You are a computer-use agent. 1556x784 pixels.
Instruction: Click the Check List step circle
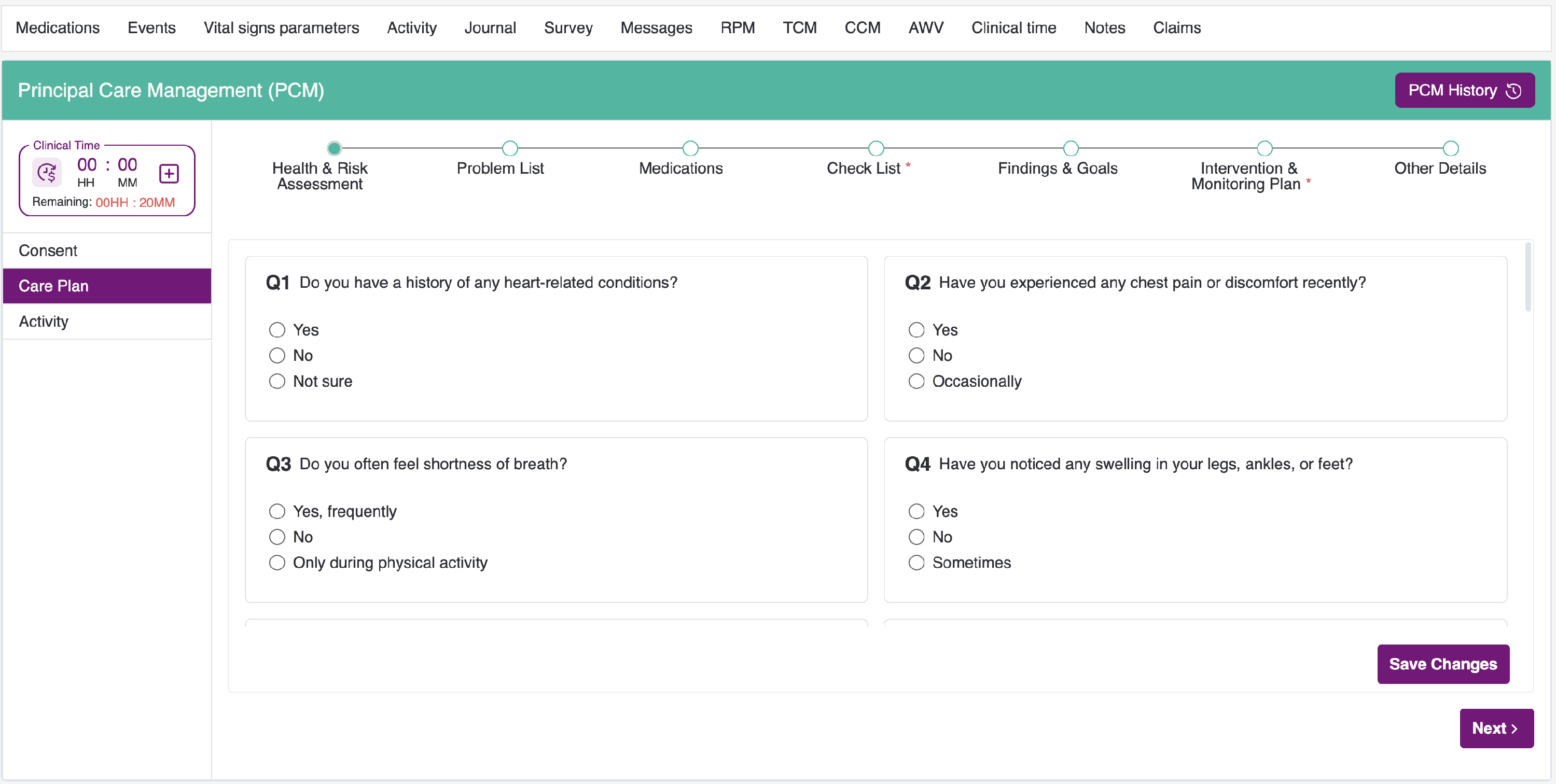876,148
